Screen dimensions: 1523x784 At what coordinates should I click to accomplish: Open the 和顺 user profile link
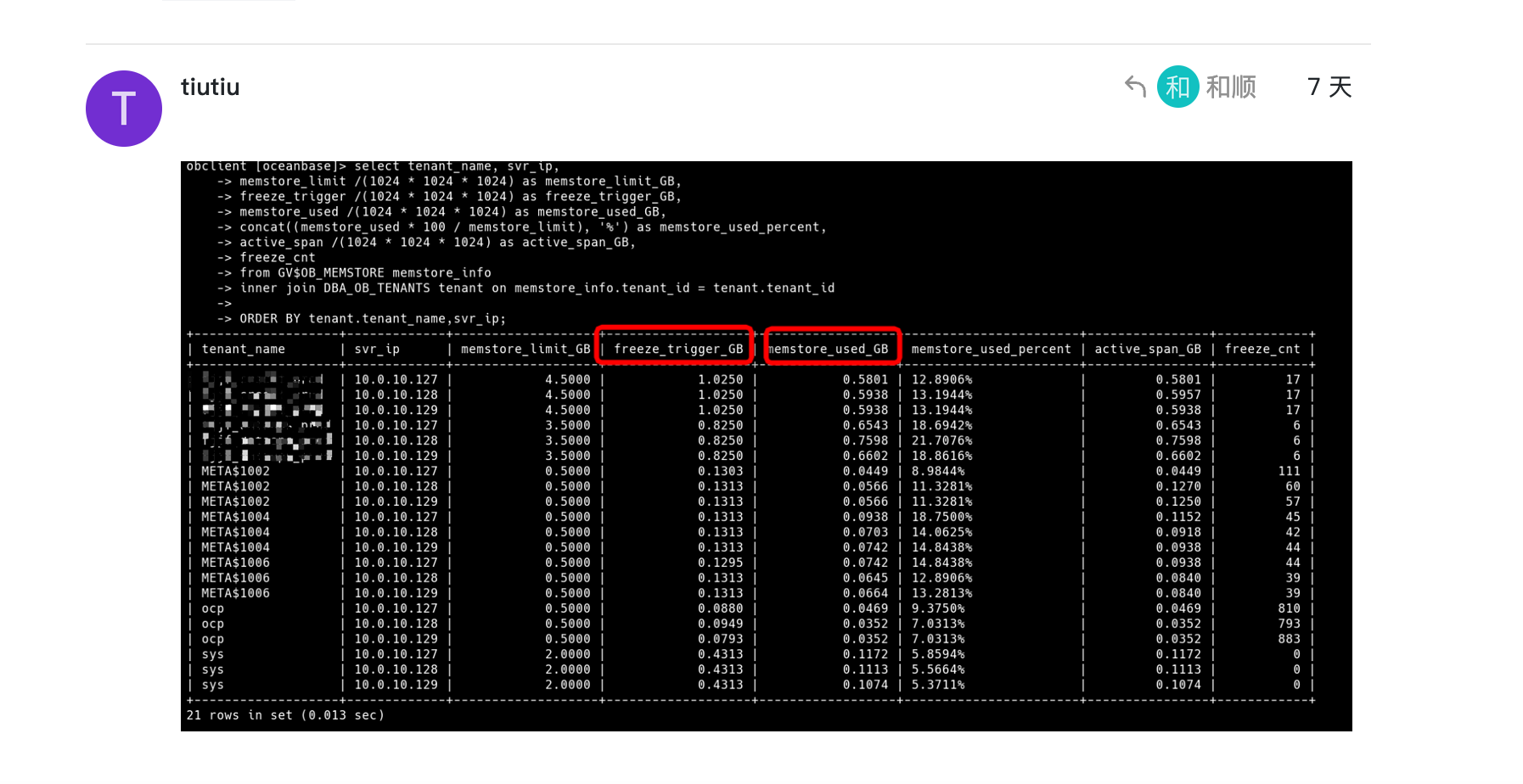pyautogui.click(x=1231, y=87)
